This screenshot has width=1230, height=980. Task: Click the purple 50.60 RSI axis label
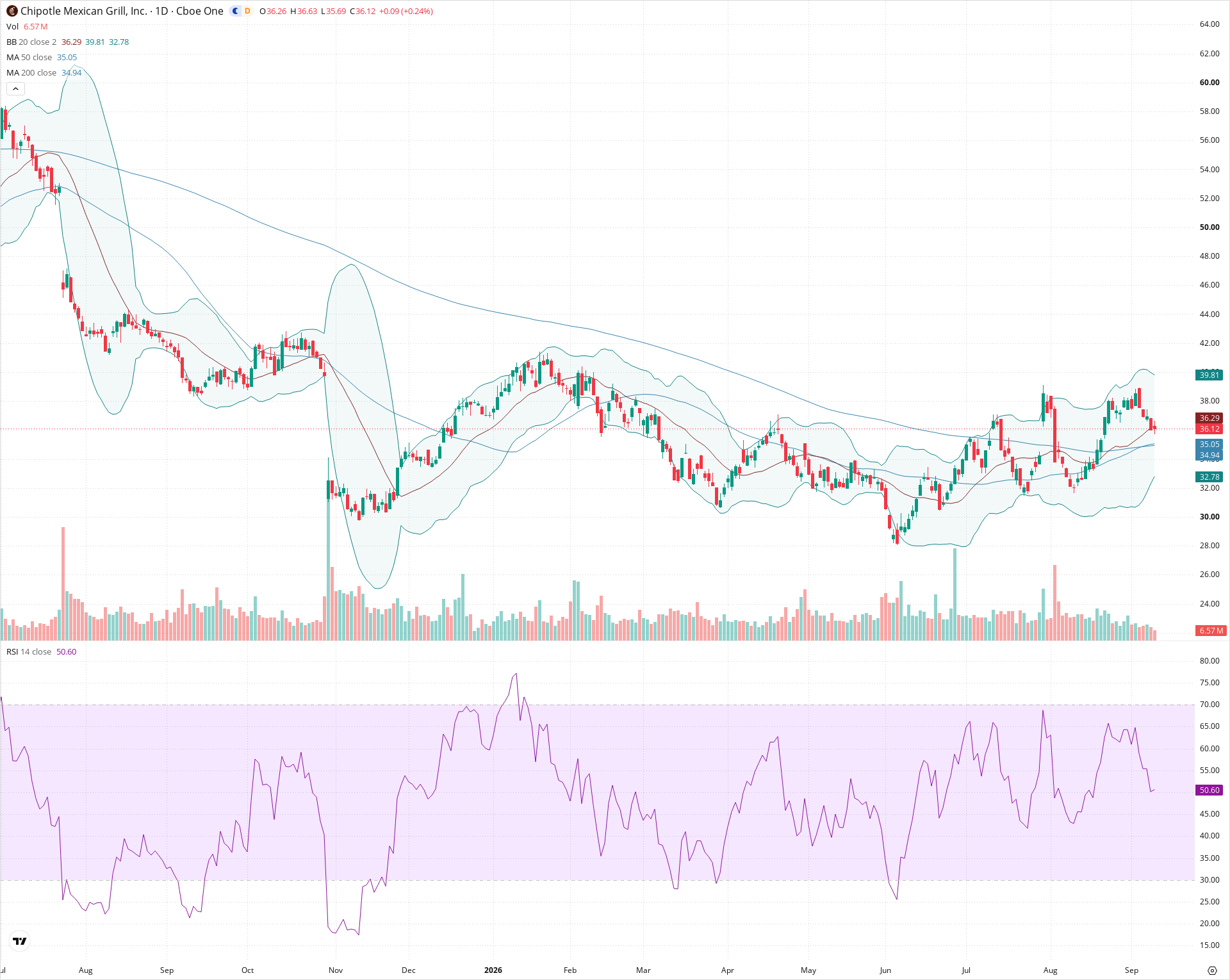[1209, 790]
